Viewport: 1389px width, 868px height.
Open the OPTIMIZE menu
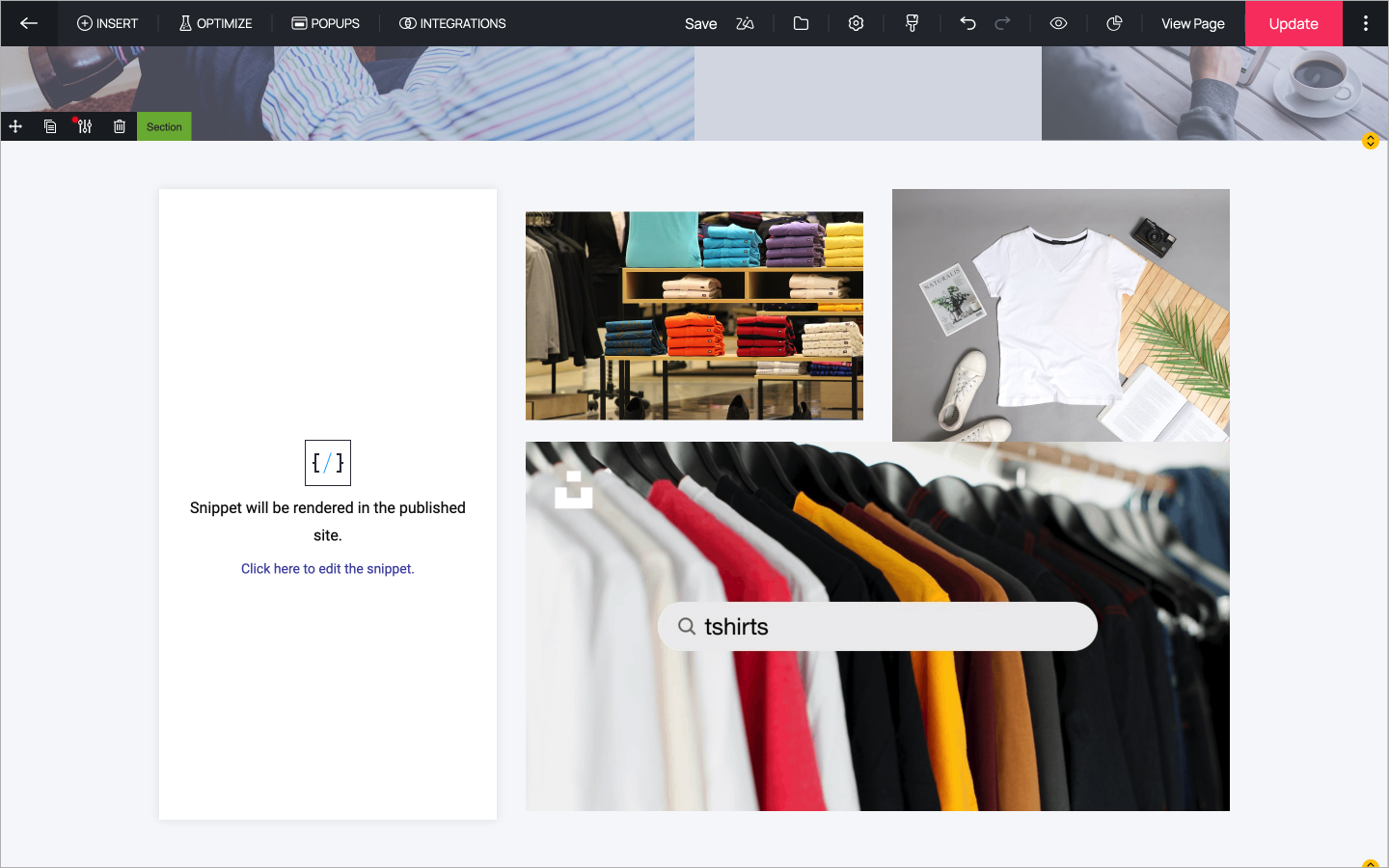click(215, 23)
